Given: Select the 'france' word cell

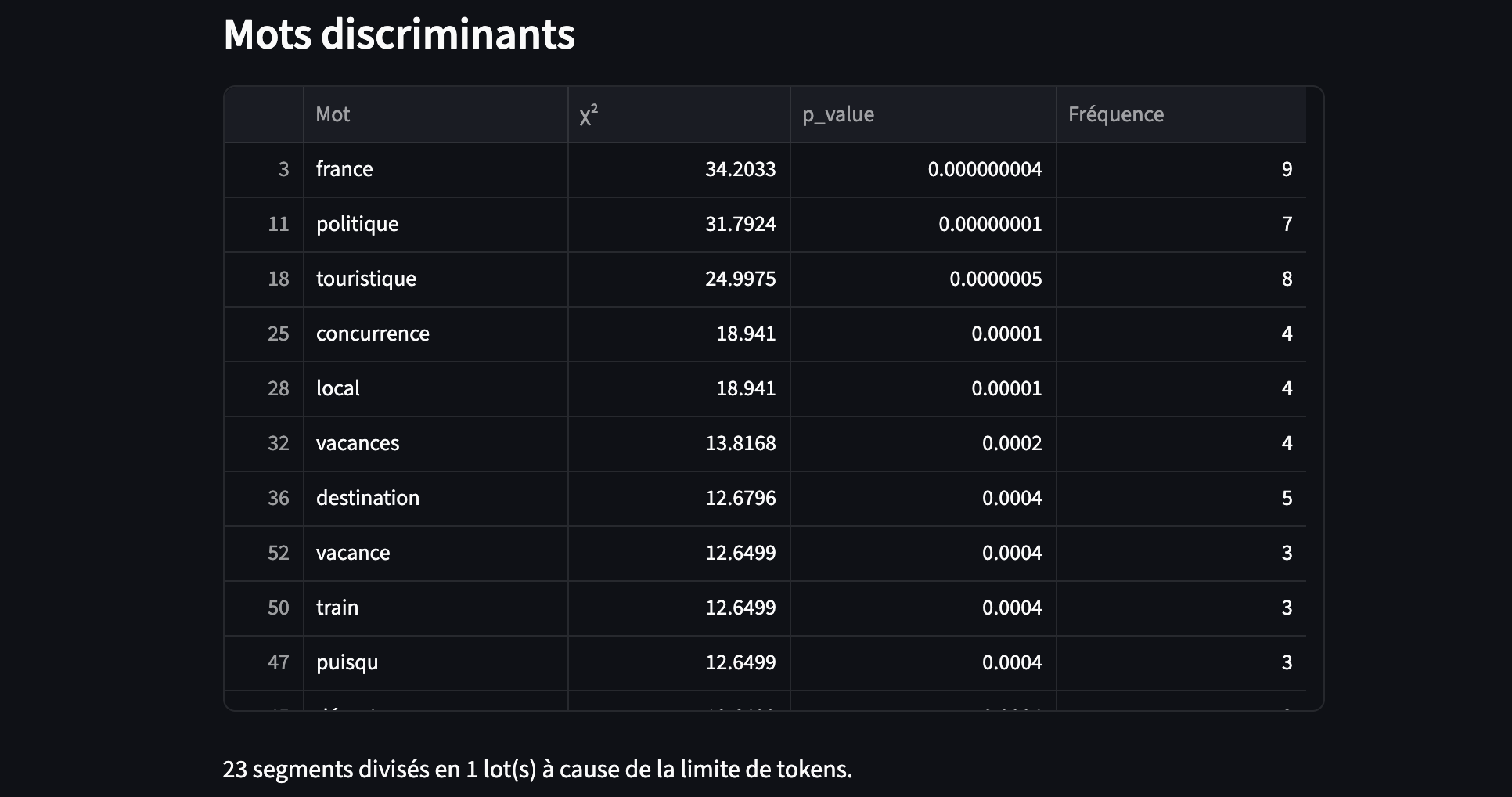Looking at the screenshot, I should [435, 169].
